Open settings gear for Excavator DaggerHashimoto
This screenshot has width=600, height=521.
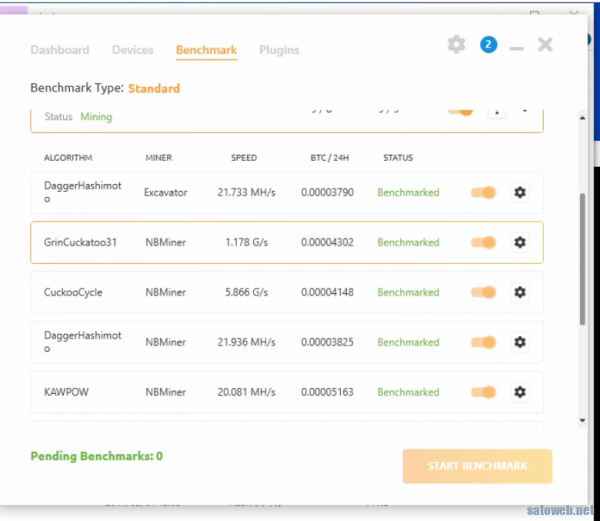point(519,192)
